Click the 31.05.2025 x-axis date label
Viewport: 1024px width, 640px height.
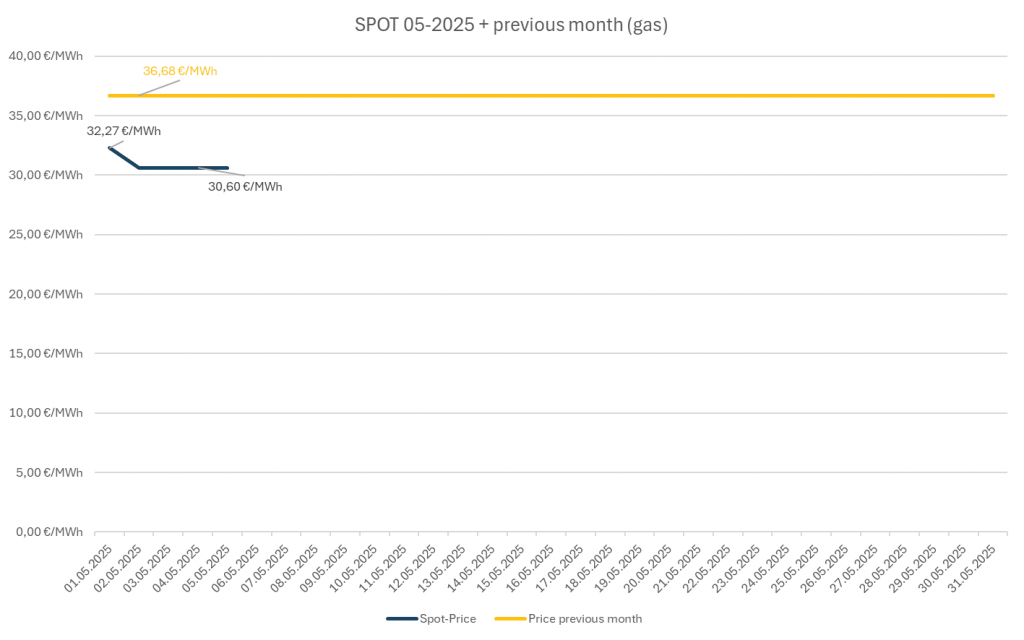point(973,572)
